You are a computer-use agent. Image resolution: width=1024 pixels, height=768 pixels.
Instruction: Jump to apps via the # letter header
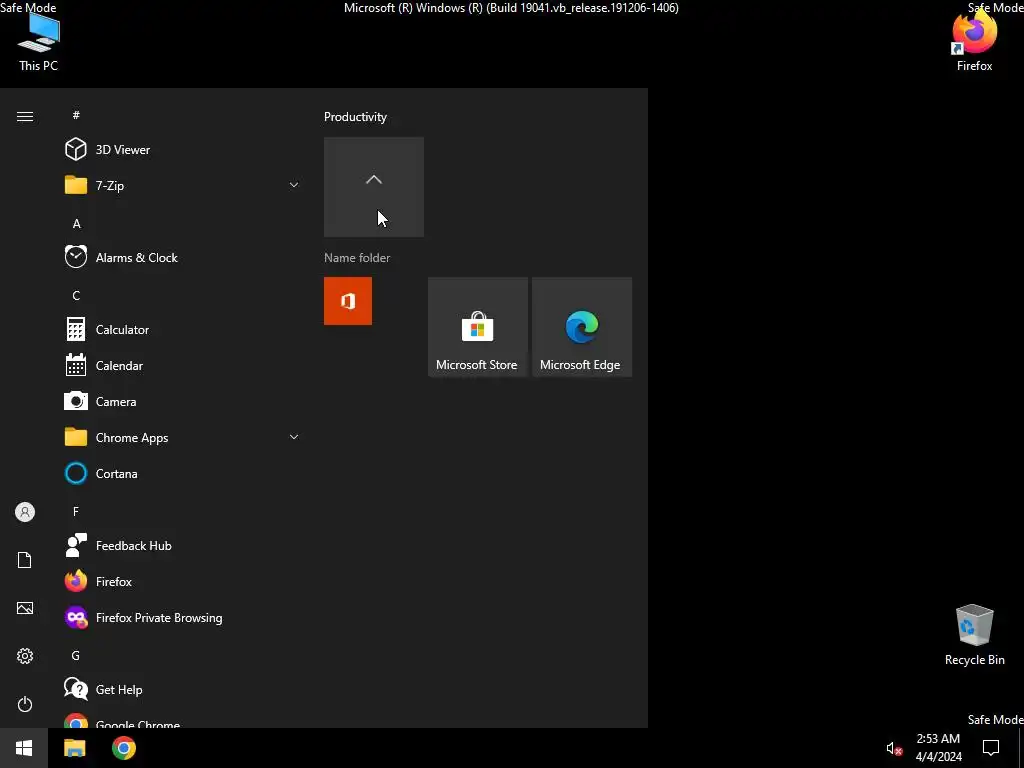76,115
